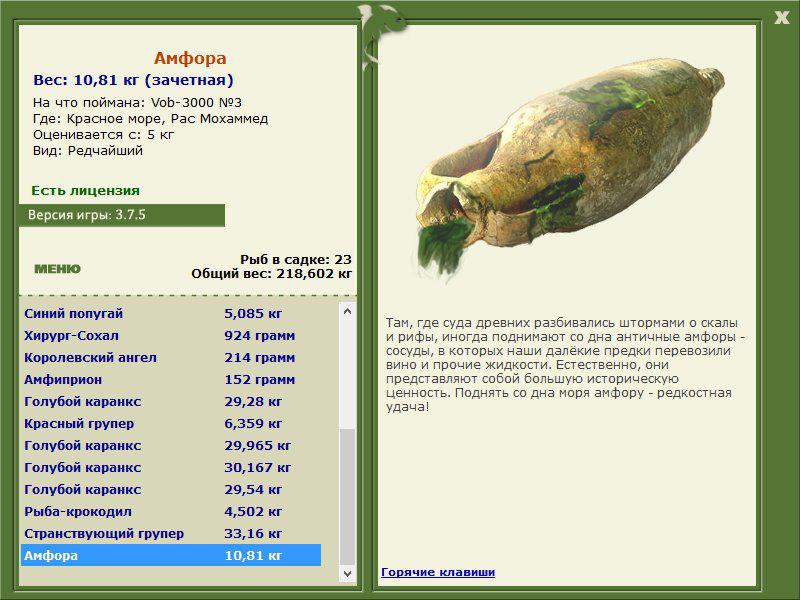Click the Общий вес: 218,602 кг text
The height and width of the screenshot is (600, 800).
point(271,273)
